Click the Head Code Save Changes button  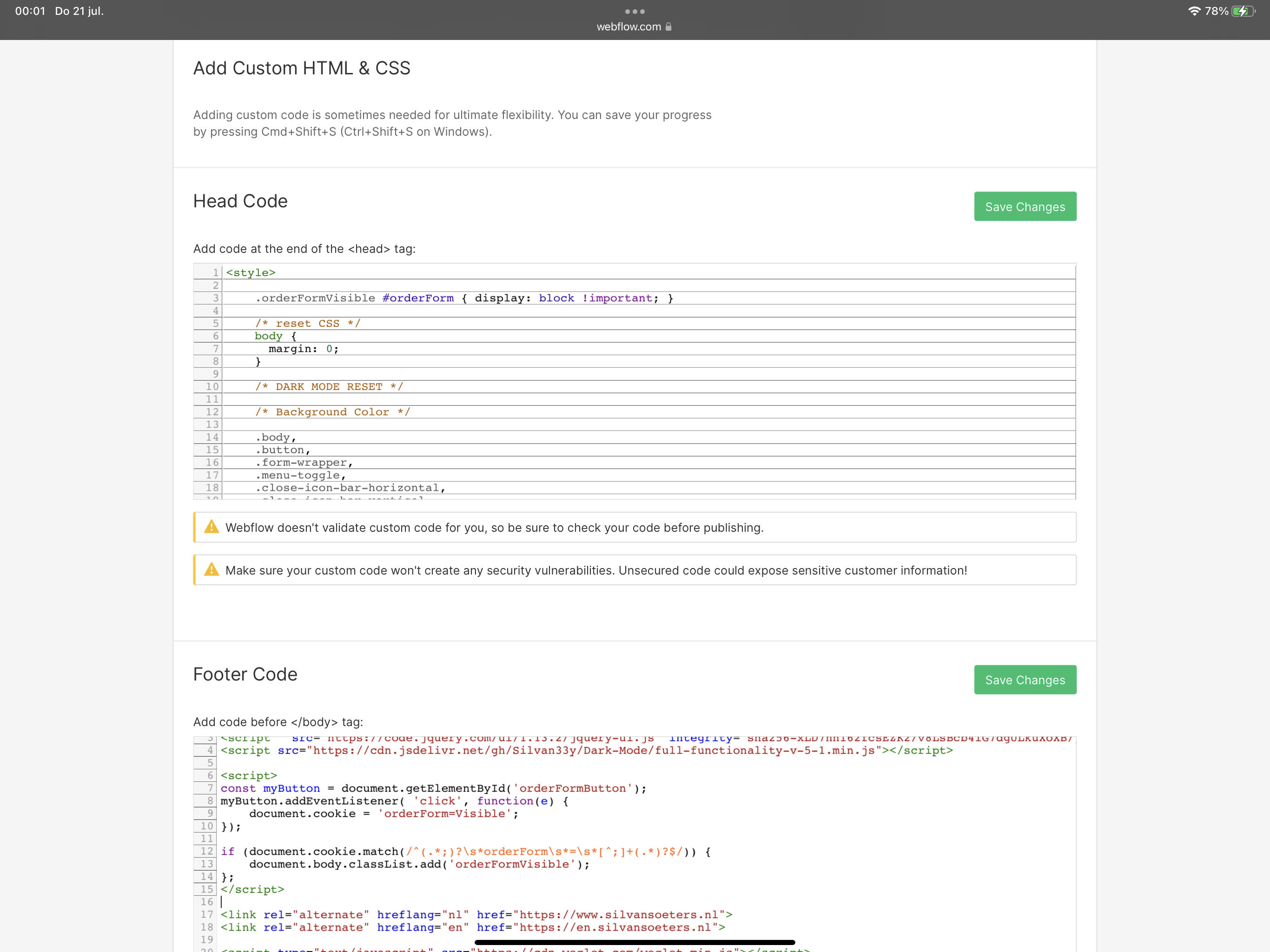click(1025, 206)
